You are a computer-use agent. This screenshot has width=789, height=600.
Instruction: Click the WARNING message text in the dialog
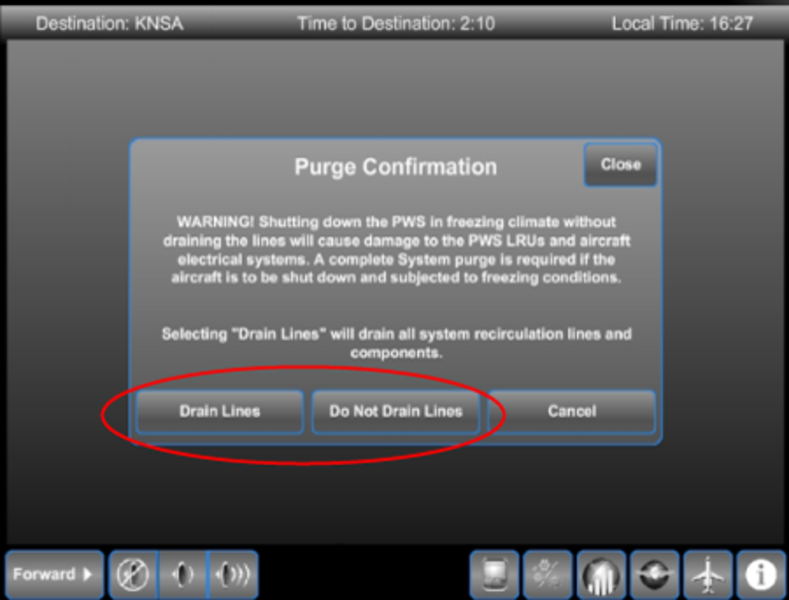point(396,250)
